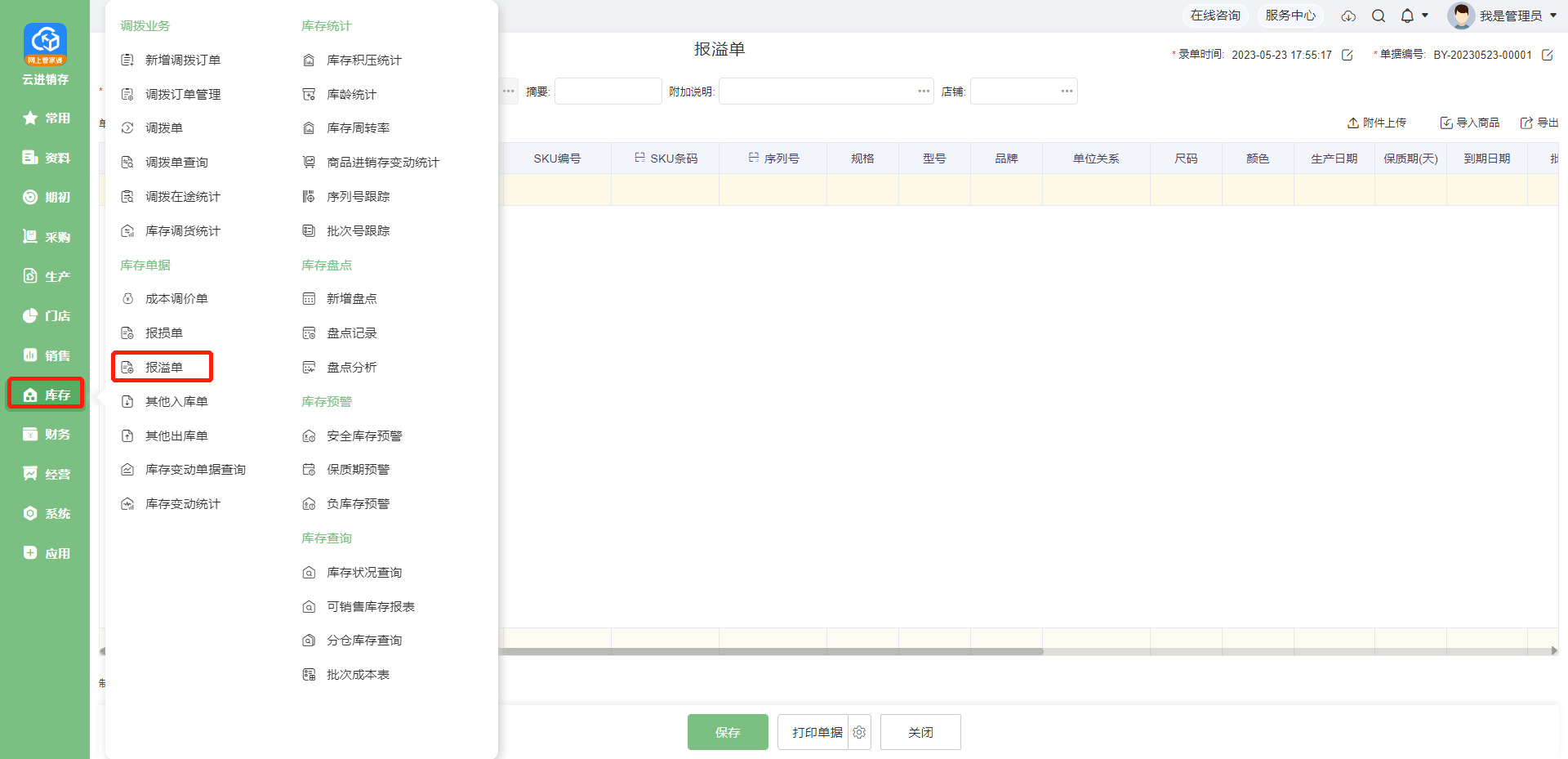Click the horizontal table scrollbar thumb
1568x759 pixels.
point(770,651)
